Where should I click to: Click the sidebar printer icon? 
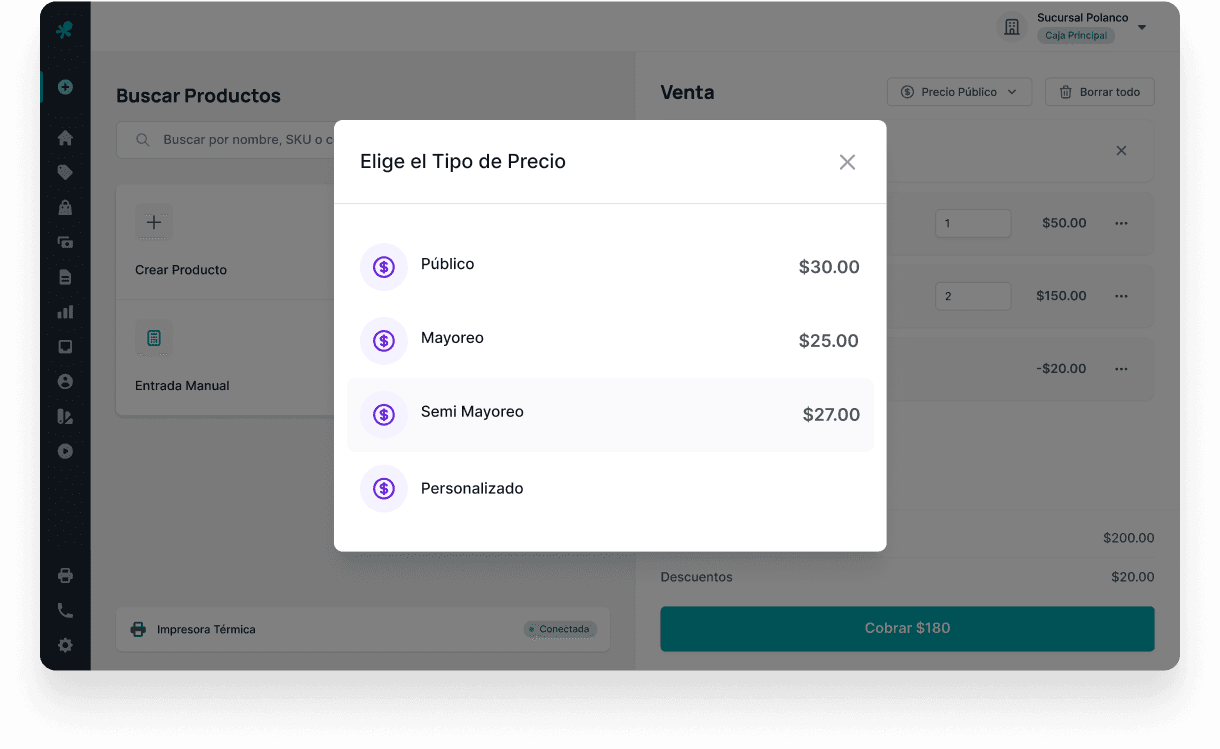pos(65,575)
